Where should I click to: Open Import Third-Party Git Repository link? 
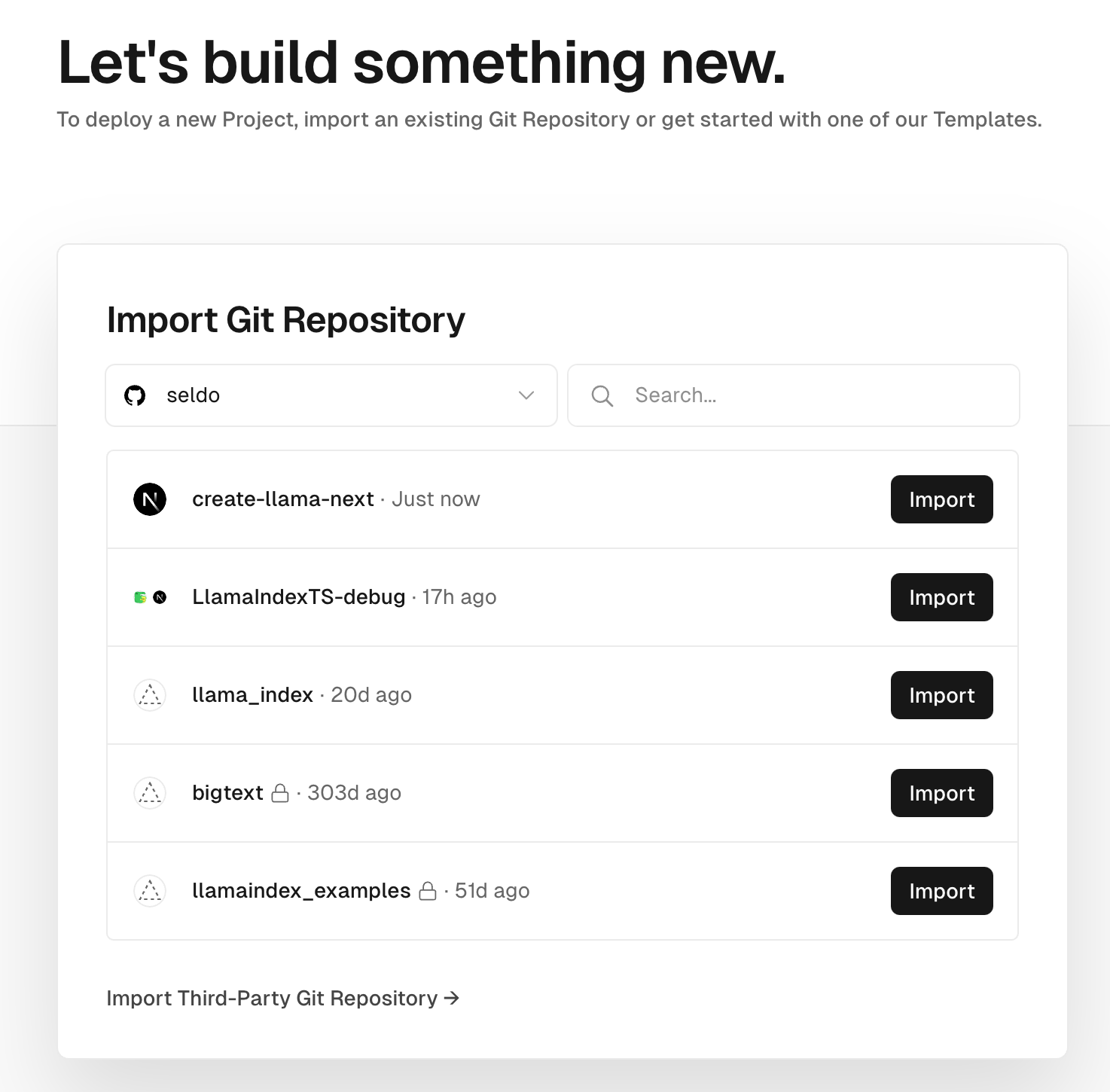click(x=282, y=998)
